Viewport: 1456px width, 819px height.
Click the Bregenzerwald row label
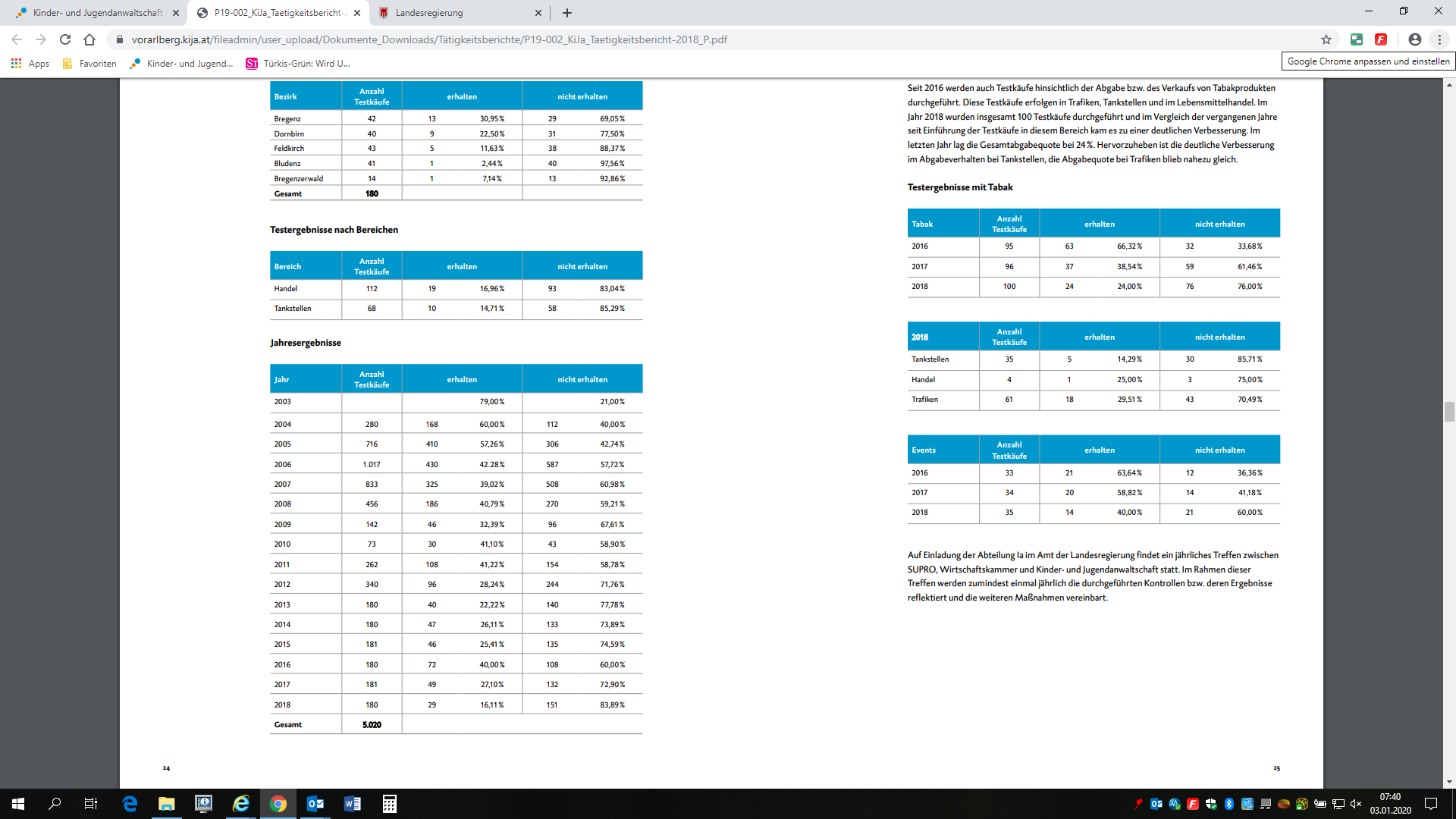[x=298, y=179]
